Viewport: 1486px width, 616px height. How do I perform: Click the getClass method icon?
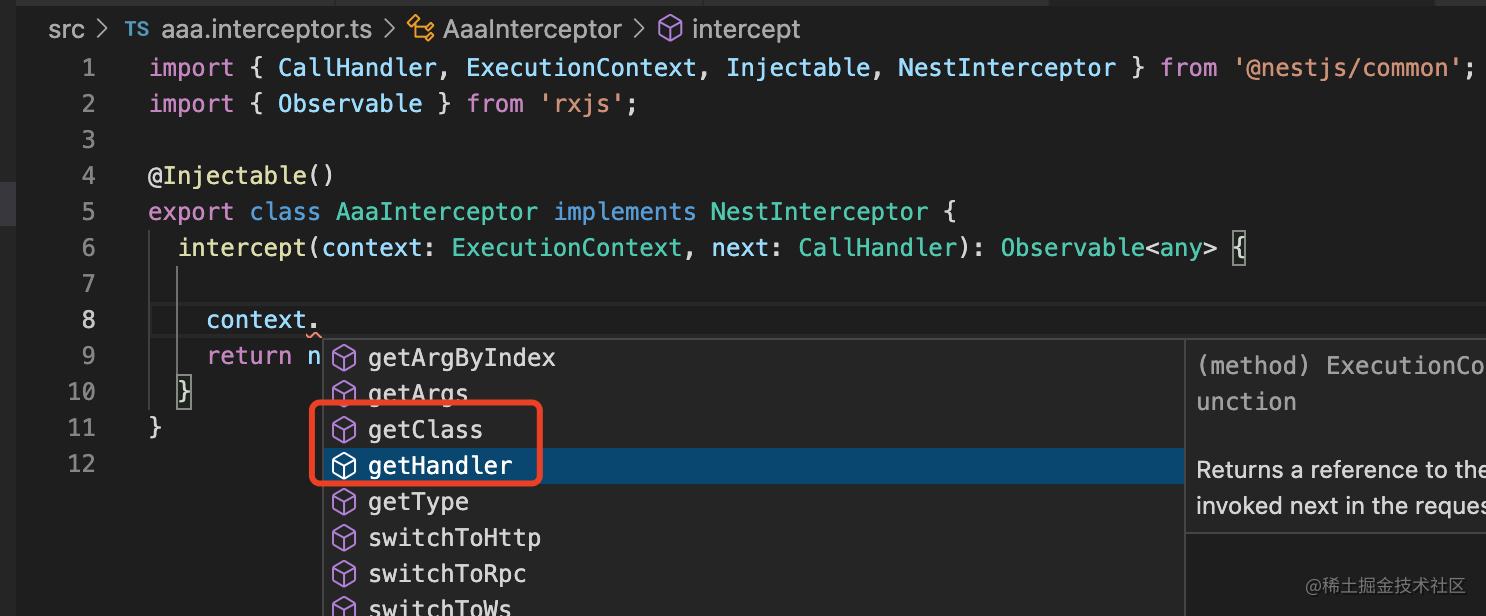344,430
